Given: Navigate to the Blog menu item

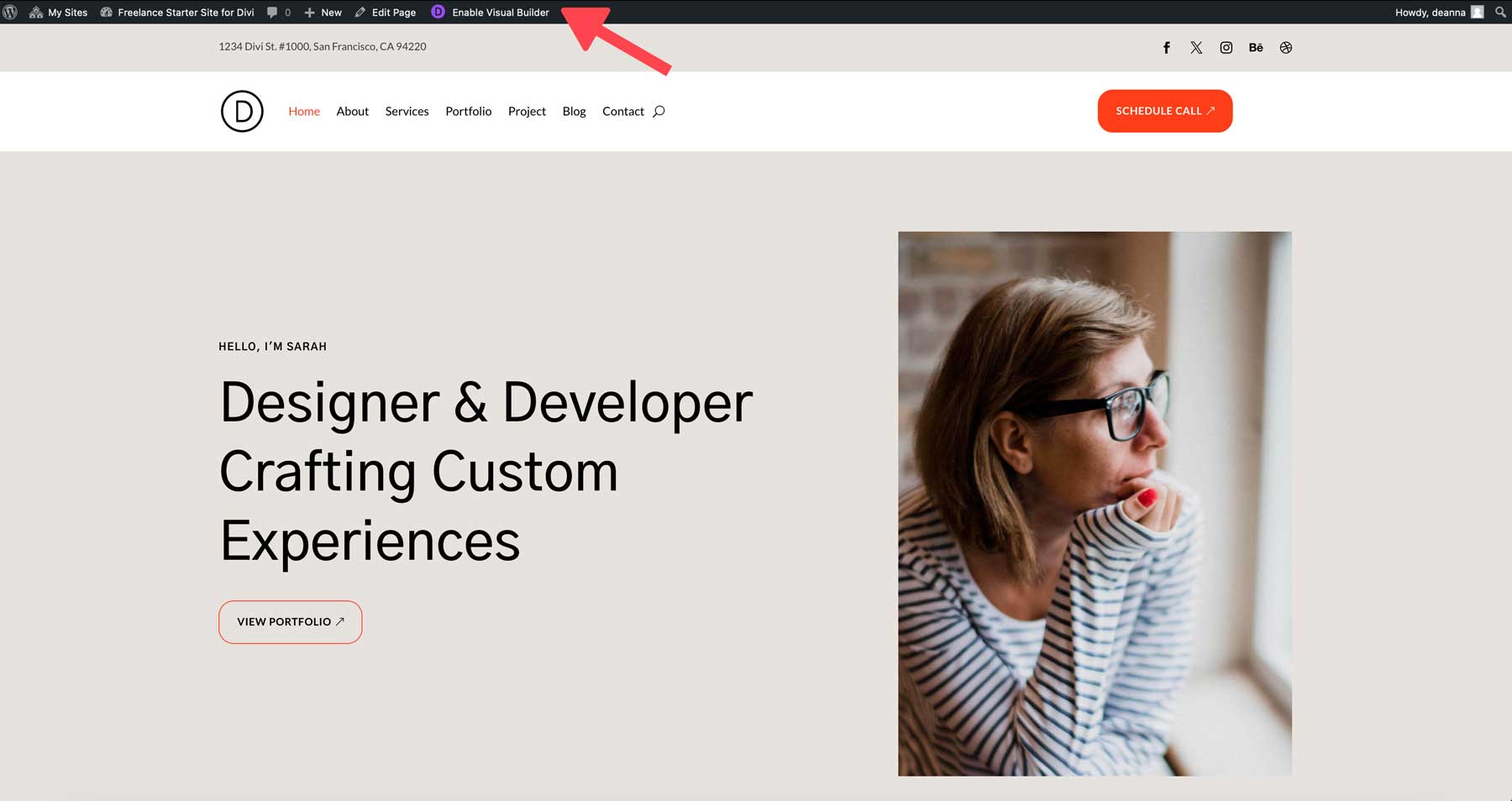Looking at the screenshot, I should [574, 111].
